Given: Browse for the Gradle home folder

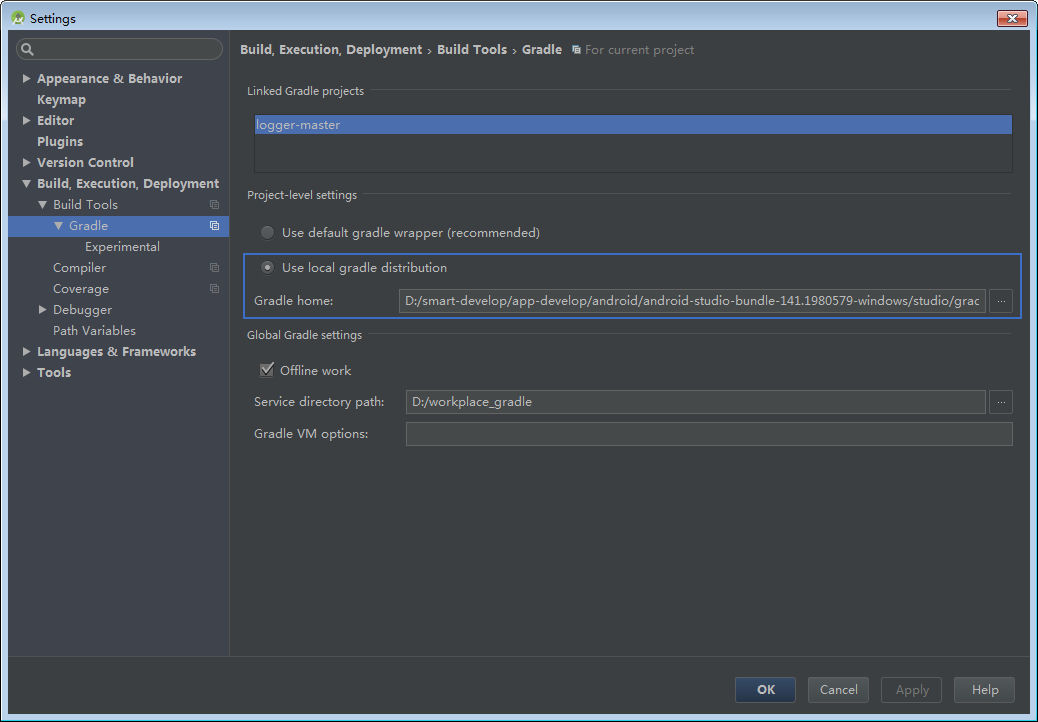Looking at the screenshot, I should (x=1000, y=301).
